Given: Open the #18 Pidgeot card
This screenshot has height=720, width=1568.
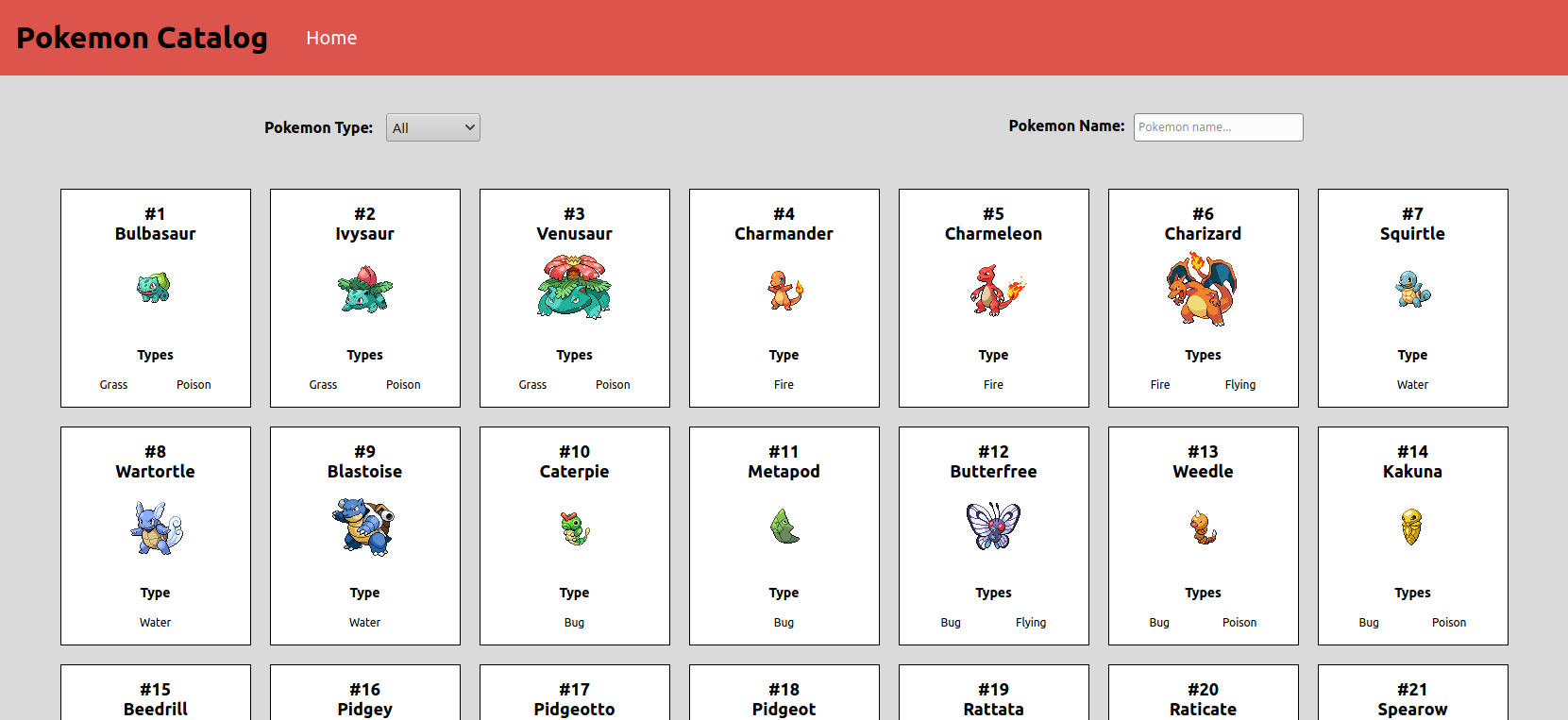Looking at the screenshot, I should tap(784, 693).
